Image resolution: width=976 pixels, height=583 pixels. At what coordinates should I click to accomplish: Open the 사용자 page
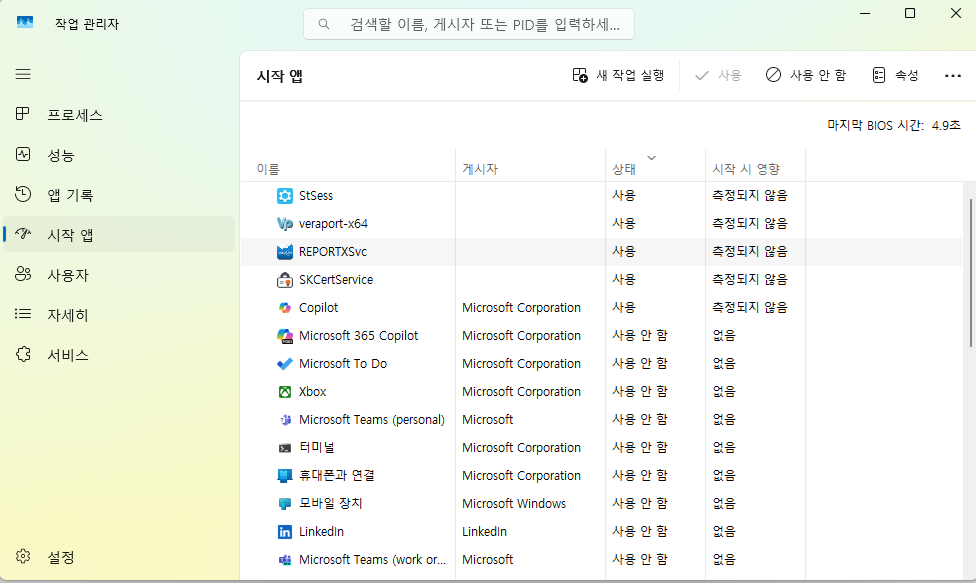(119, 274)
